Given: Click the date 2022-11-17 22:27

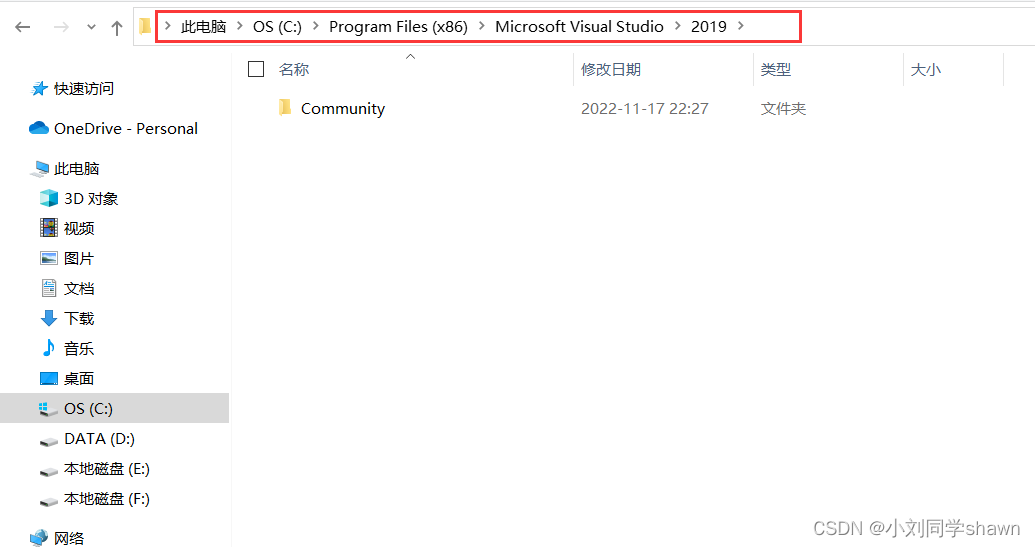Looking at the screenshot, I should click(644, 109).
